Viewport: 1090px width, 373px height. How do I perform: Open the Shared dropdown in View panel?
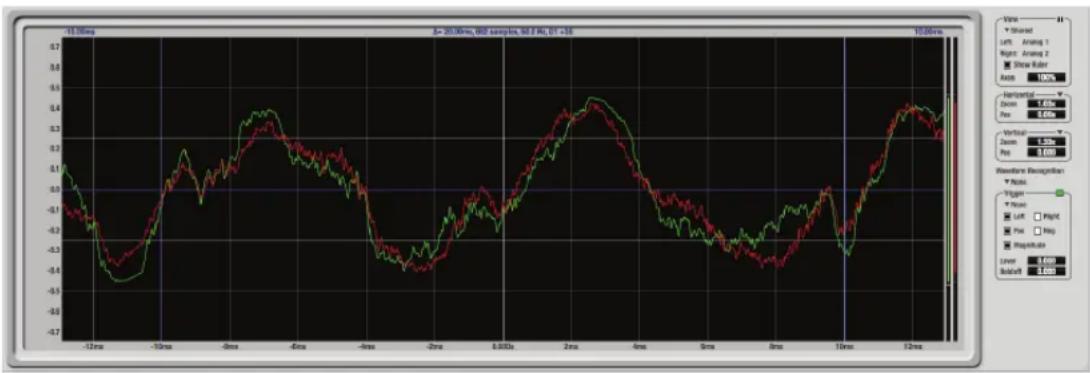coord(1018,31)
